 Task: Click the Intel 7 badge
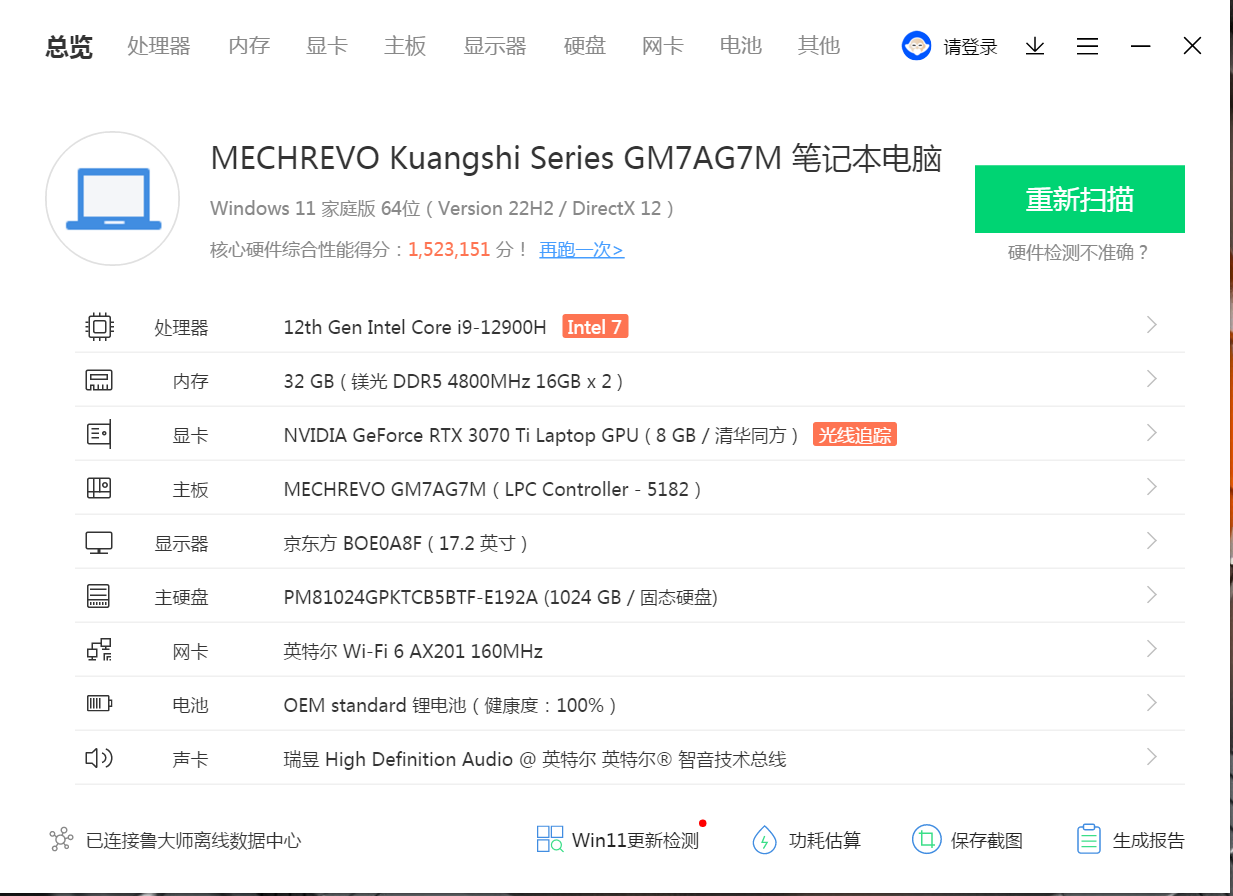point(595,326)
